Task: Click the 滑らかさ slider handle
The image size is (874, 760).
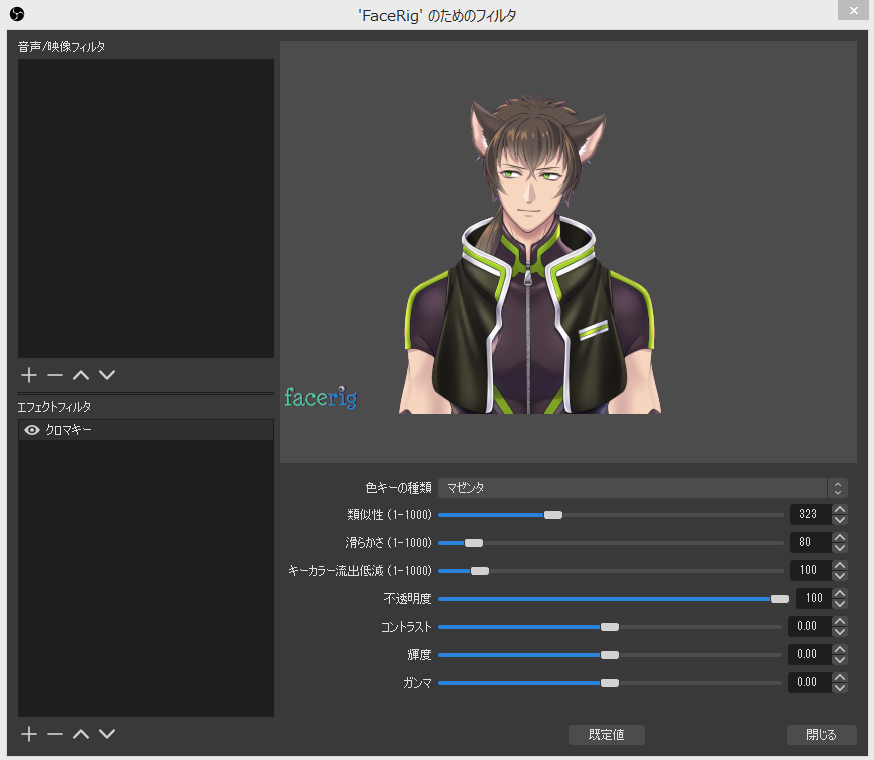Action: click(x=474, y=543)
